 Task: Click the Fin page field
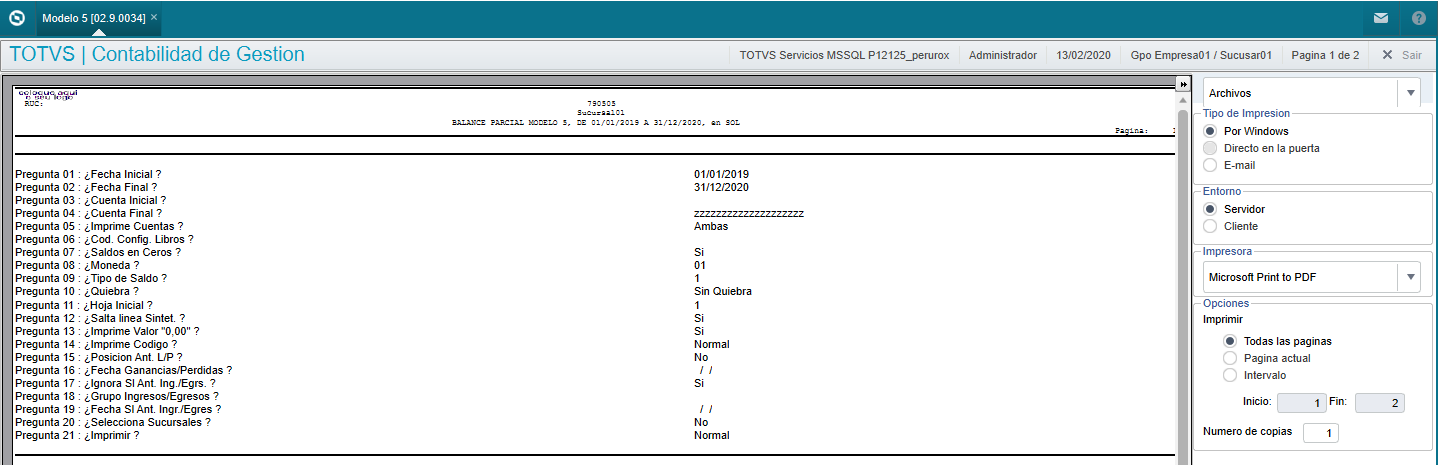coord(1381,403)
